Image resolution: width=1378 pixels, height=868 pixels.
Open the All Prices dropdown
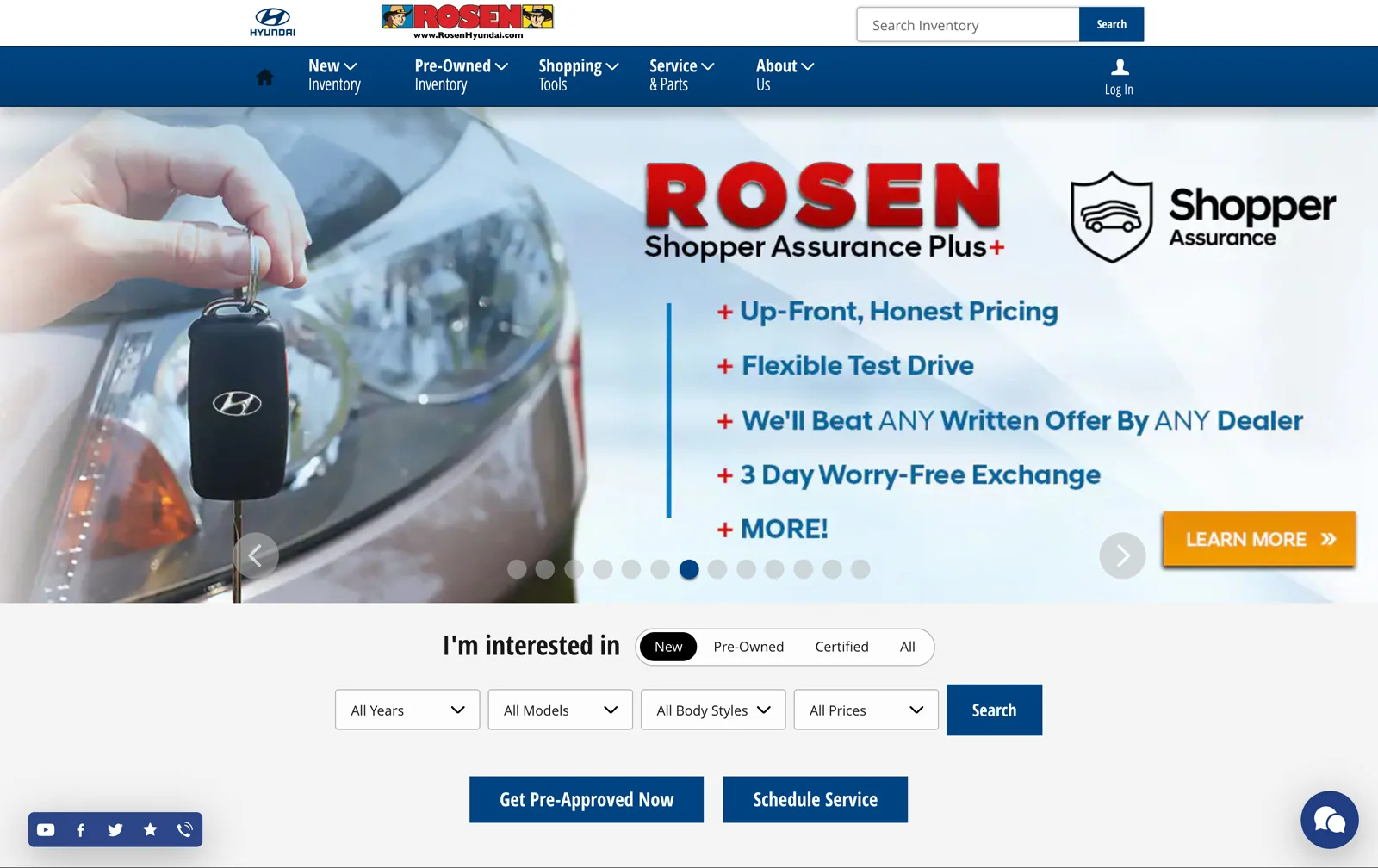866,710
